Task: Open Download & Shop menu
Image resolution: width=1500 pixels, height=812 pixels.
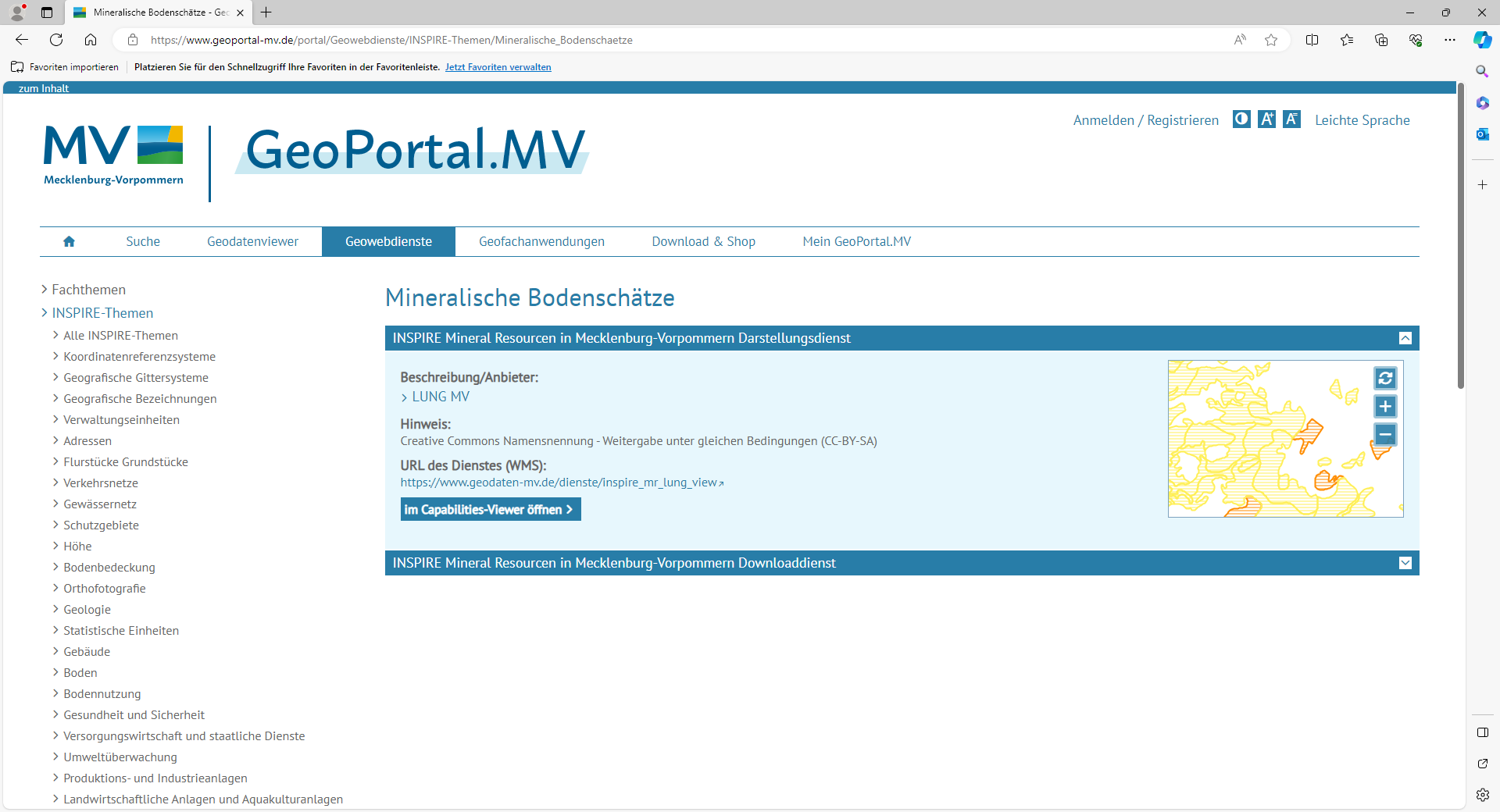Action: [x=703, y=242]
